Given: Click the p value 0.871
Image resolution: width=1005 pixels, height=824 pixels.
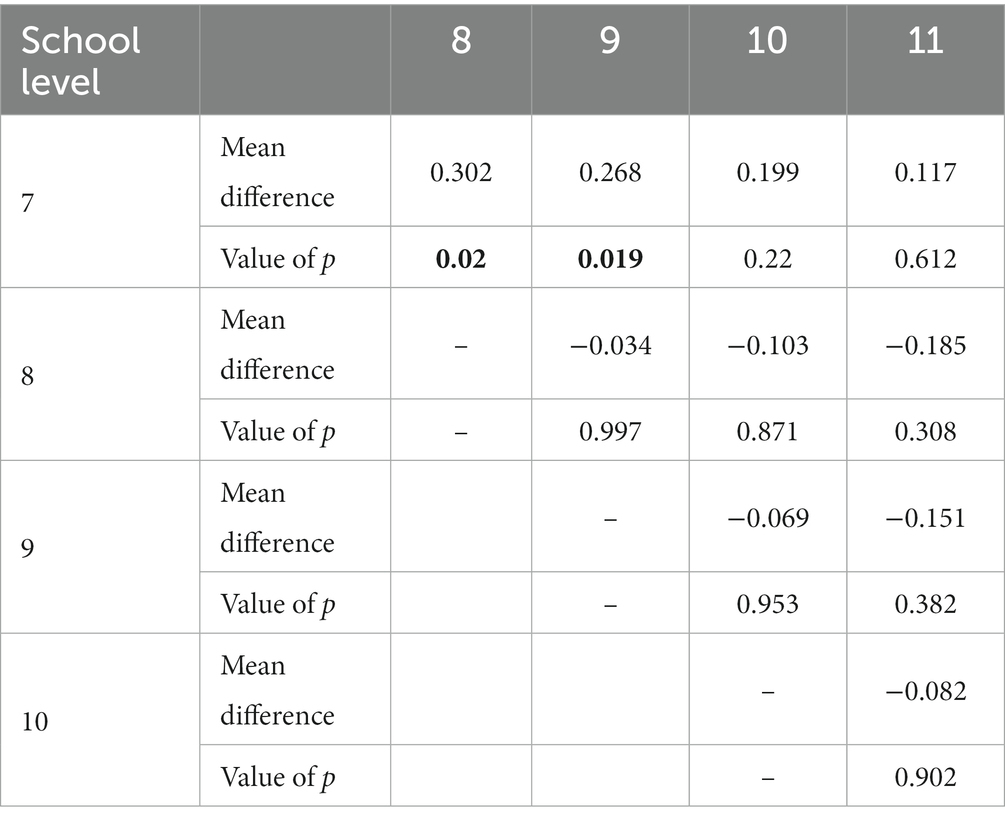Looking at the screenshot, I should pyautogui.click(x=768, y=431).
